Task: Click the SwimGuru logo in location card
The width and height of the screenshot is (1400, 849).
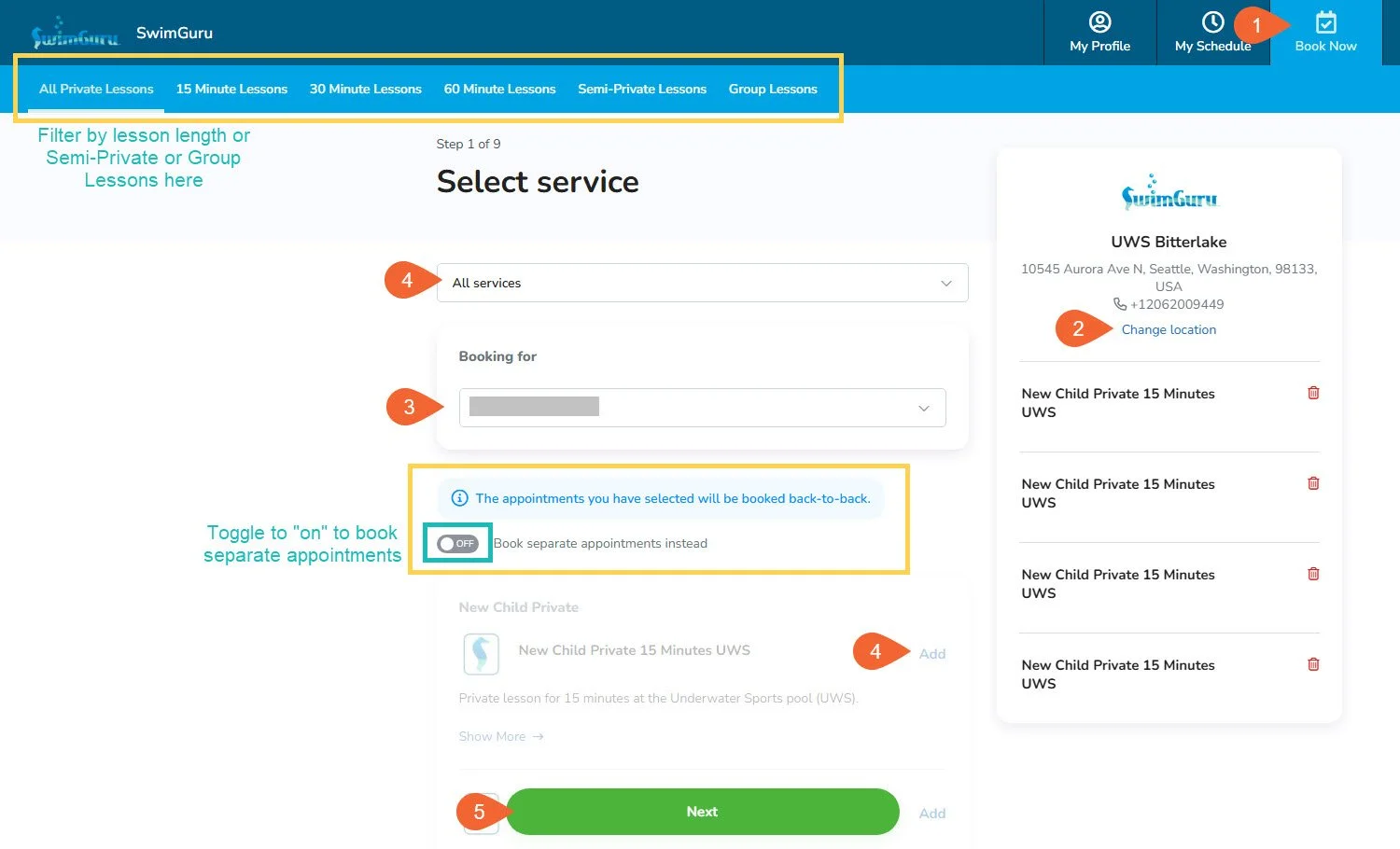Action: pyautogui.click(x=1169, y=193)
